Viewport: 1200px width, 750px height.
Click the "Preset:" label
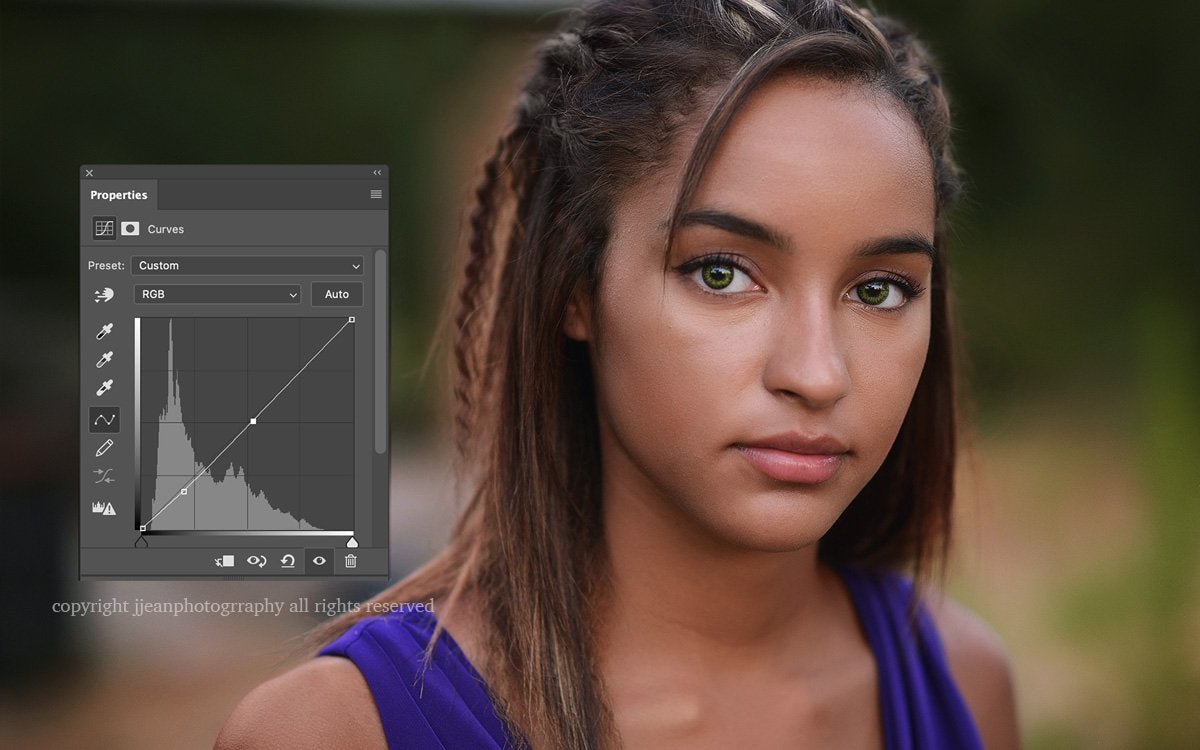(106, 266)
